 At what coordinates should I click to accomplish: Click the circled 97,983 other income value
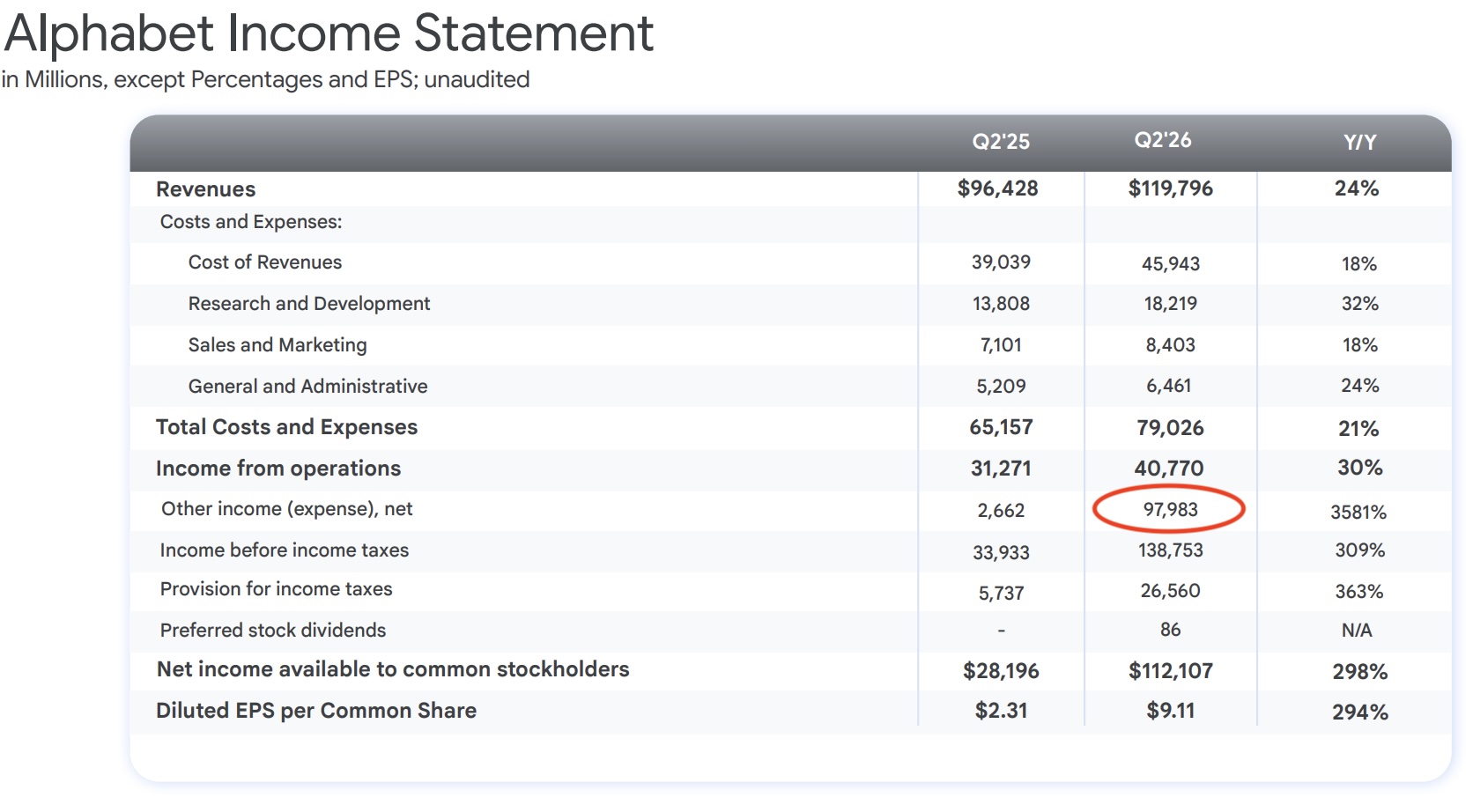pos(1170,510)
